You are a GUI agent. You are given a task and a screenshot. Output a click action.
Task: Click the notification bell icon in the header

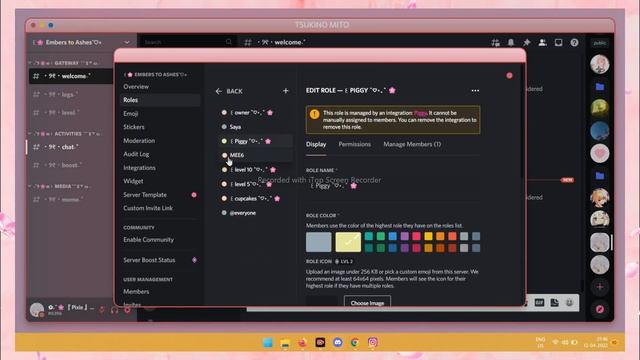tap(511, 42)
